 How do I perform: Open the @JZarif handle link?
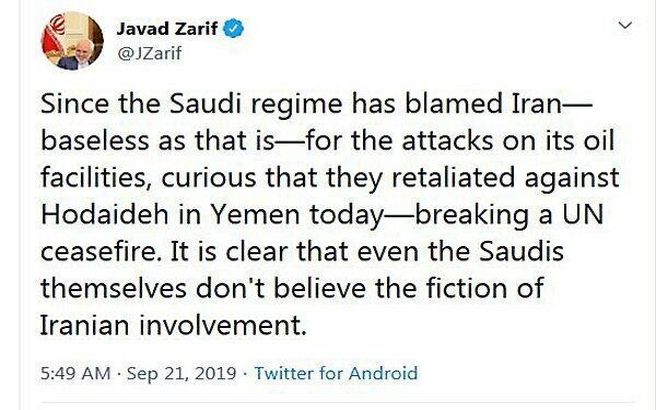click(x=150, y=53)
